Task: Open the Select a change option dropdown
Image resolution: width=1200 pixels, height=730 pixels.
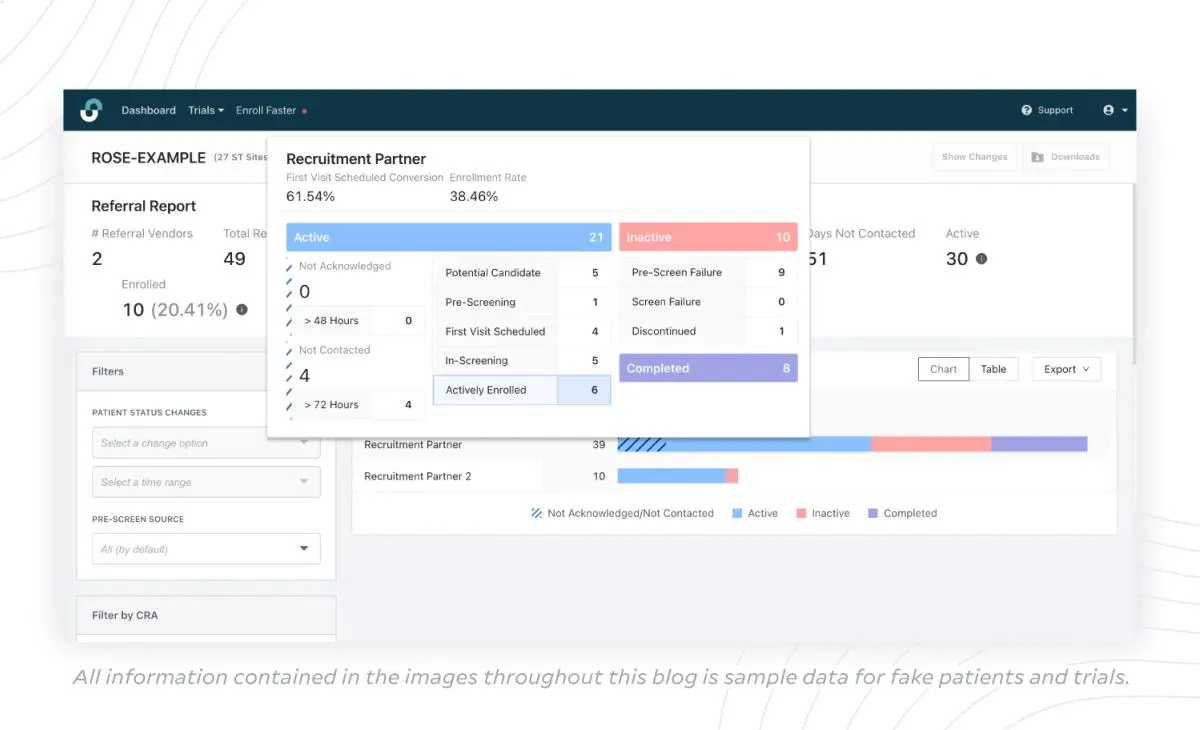Action: 205,442
